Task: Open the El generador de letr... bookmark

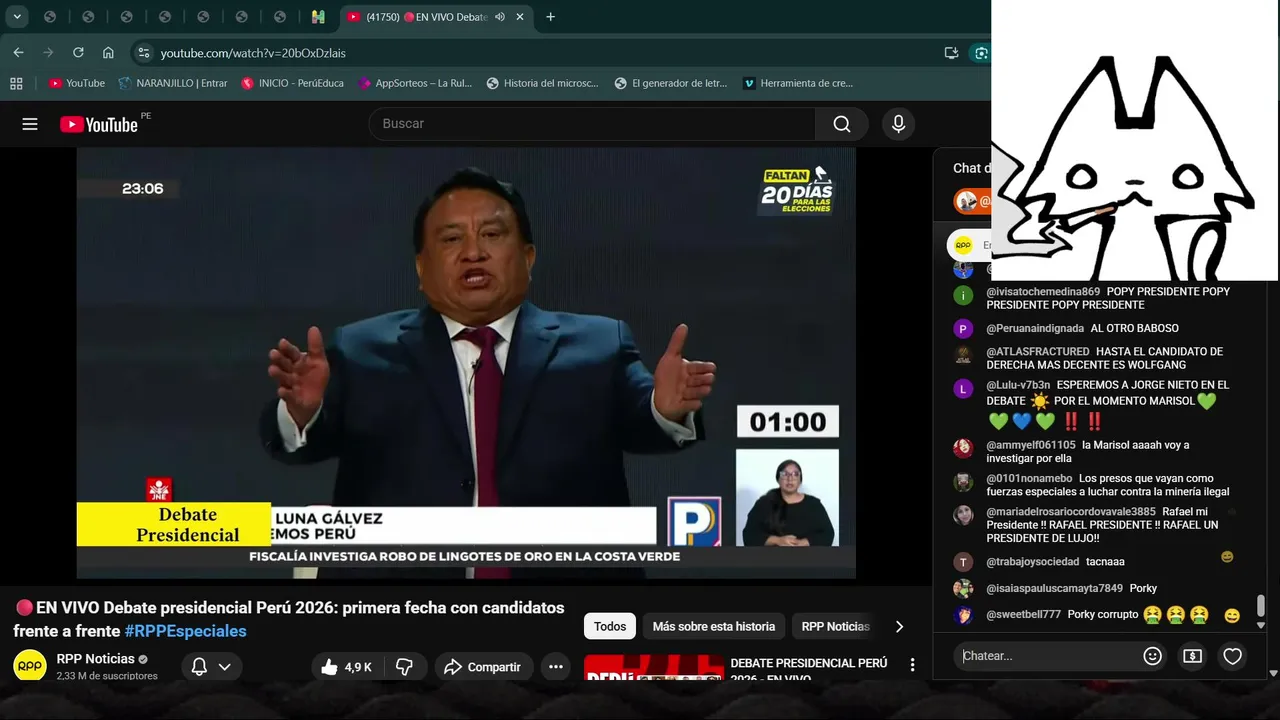Action: coord(671,83)
